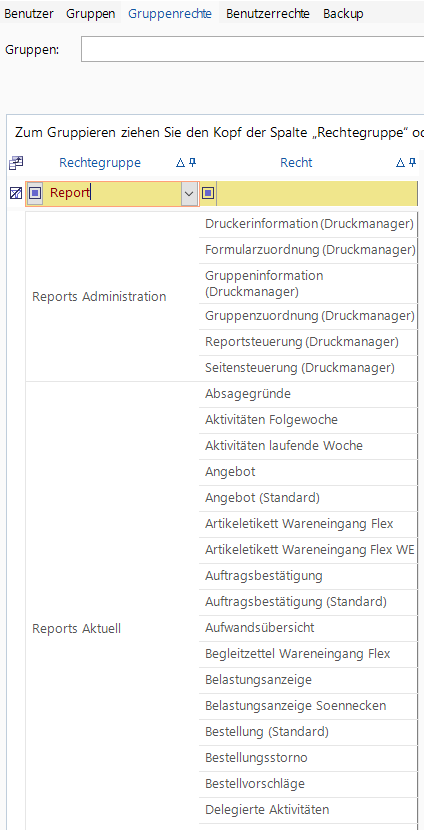Open the Rechtegruppe filter condition operator icon
Image resolution: width=424 pixels, height=830 pixels.
tap(35, 193)
